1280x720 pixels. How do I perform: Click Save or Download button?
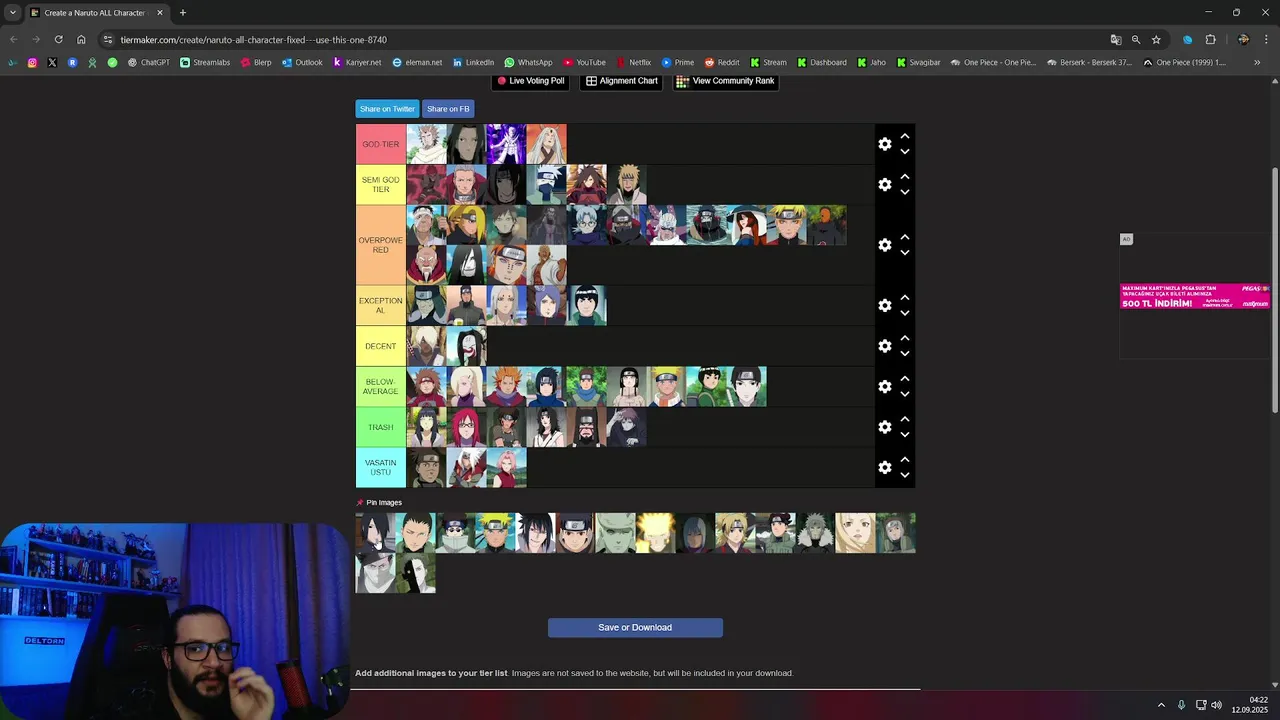point(635,628)
